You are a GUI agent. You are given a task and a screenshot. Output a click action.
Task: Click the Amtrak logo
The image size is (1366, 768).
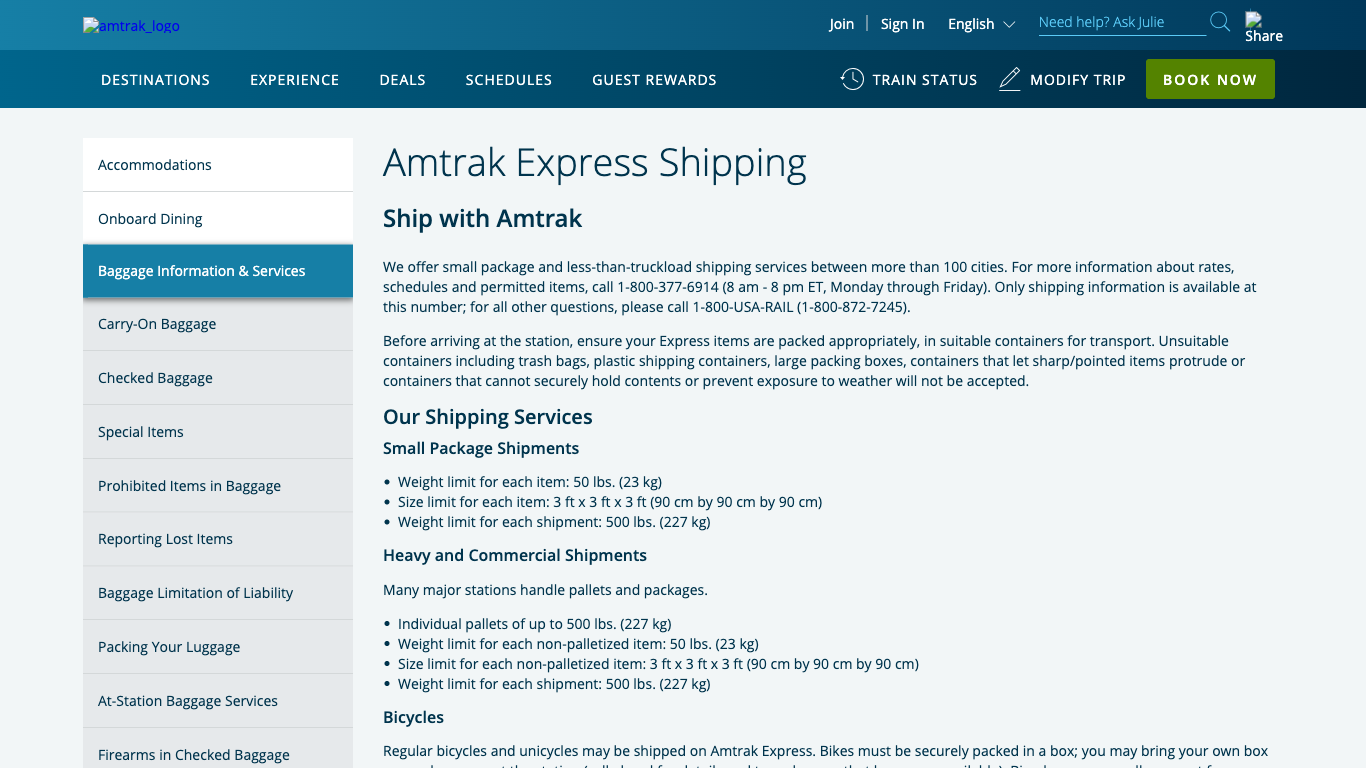[131, 26]
